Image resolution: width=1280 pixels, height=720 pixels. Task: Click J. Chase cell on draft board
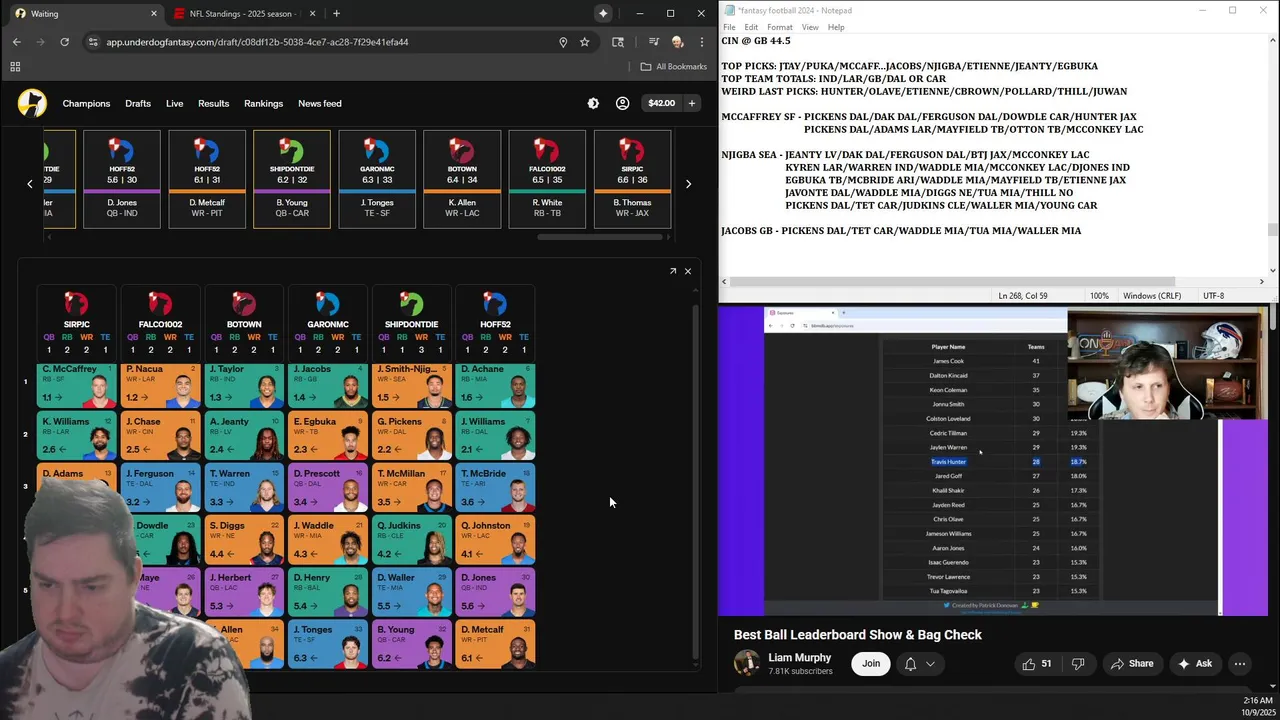coord(160,437)
